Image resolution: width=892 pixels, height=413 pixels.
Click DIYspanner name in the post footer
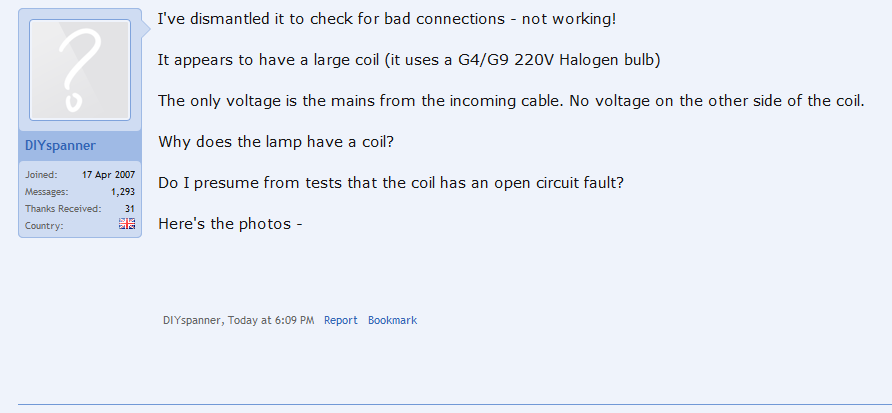coord(192,321)
